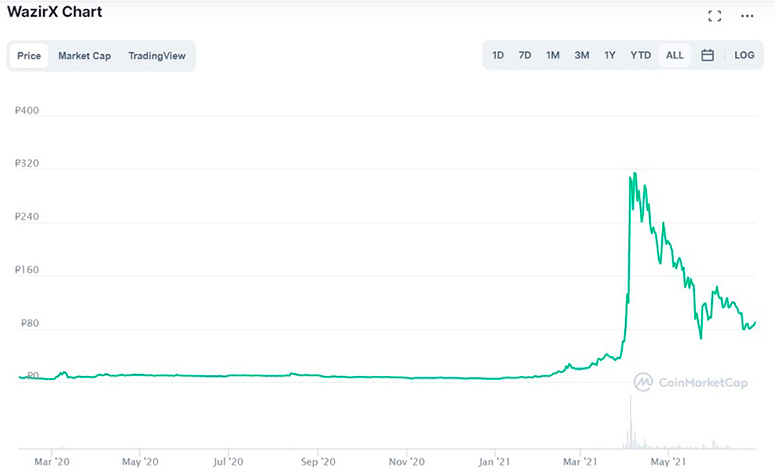The image size is (775, 475).
Task: Select the 1D time range
Action: click(498, 56)
